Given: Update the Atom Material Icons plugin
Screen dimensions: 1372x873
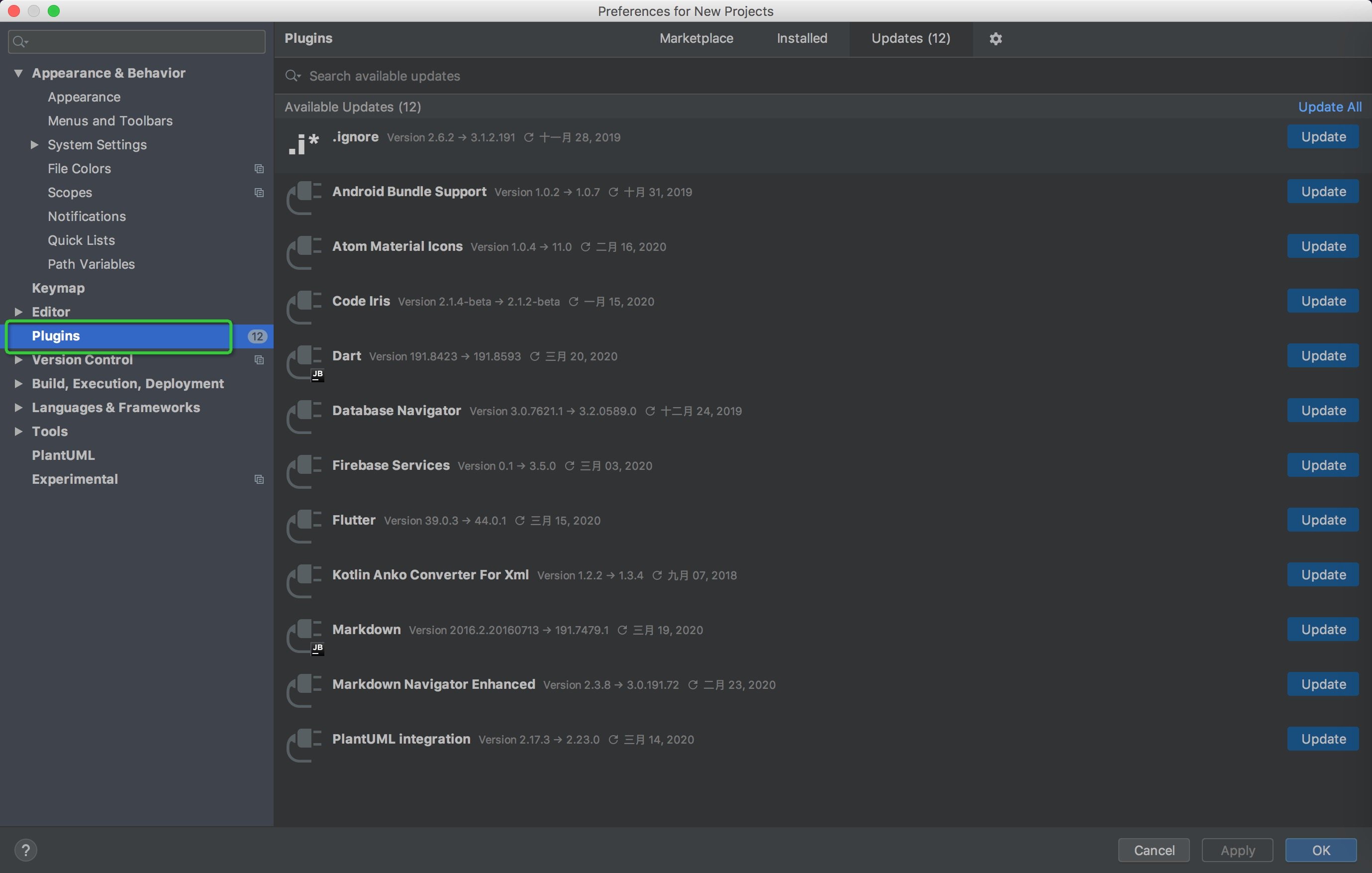Looking at the screenshot, I should click(x=1323, y=246).
